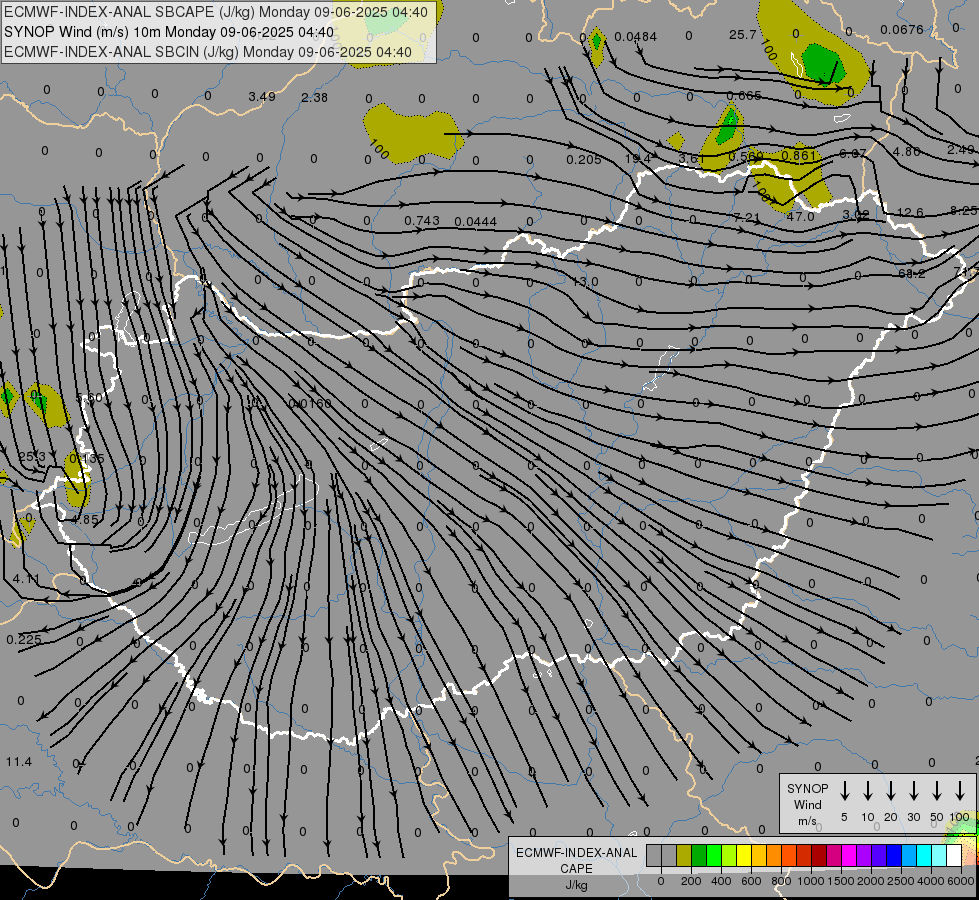Viewport: 979px width, 900px height.
Task: Click the 200 tick label in CAPE legend
Action: tap(691, 881)
